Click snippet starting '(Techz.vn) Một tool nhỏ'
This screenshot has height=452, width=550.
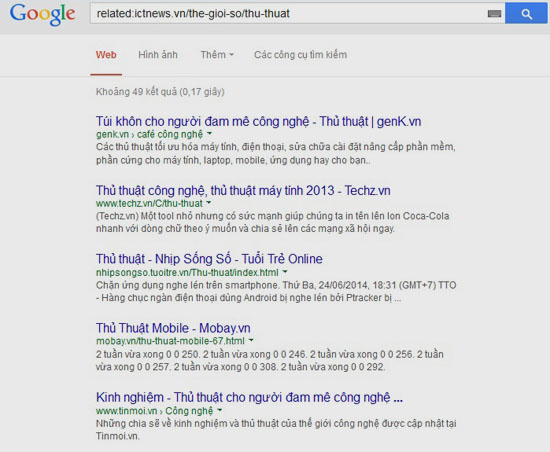(x=273, y=222)
